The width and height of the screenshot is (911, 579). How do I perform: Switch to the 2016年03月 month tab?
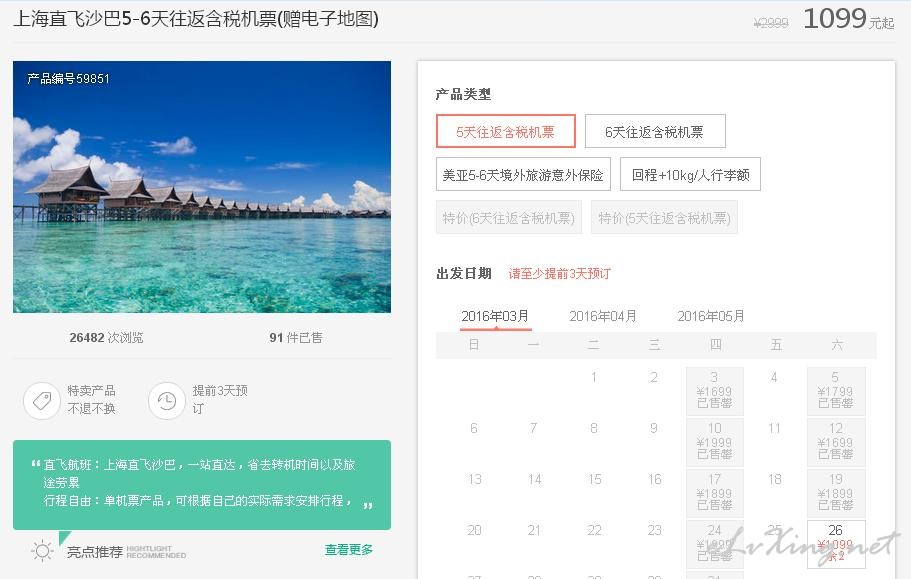(x=495, y=317)
